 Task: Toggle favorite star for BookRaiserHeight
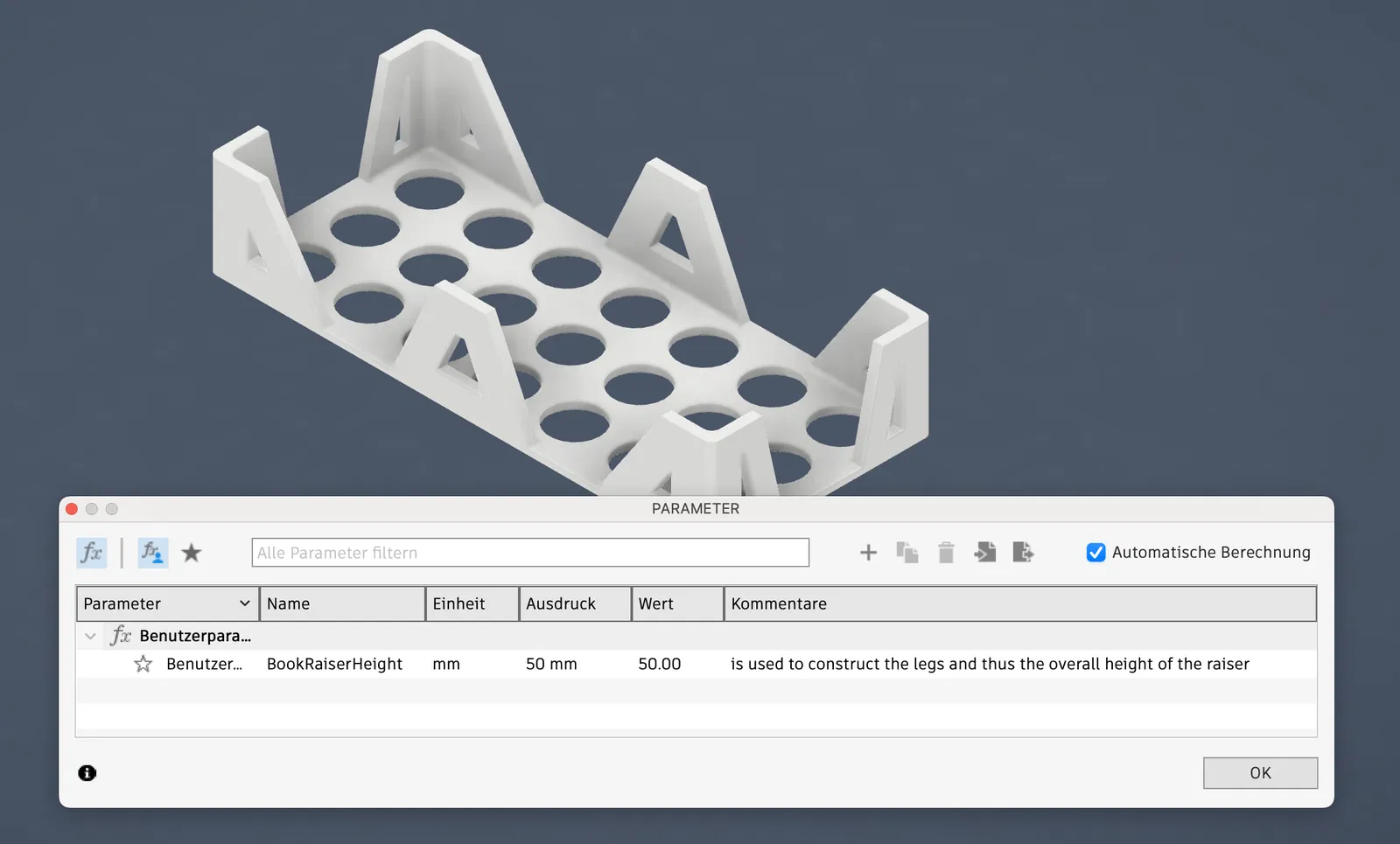(143, 664)
